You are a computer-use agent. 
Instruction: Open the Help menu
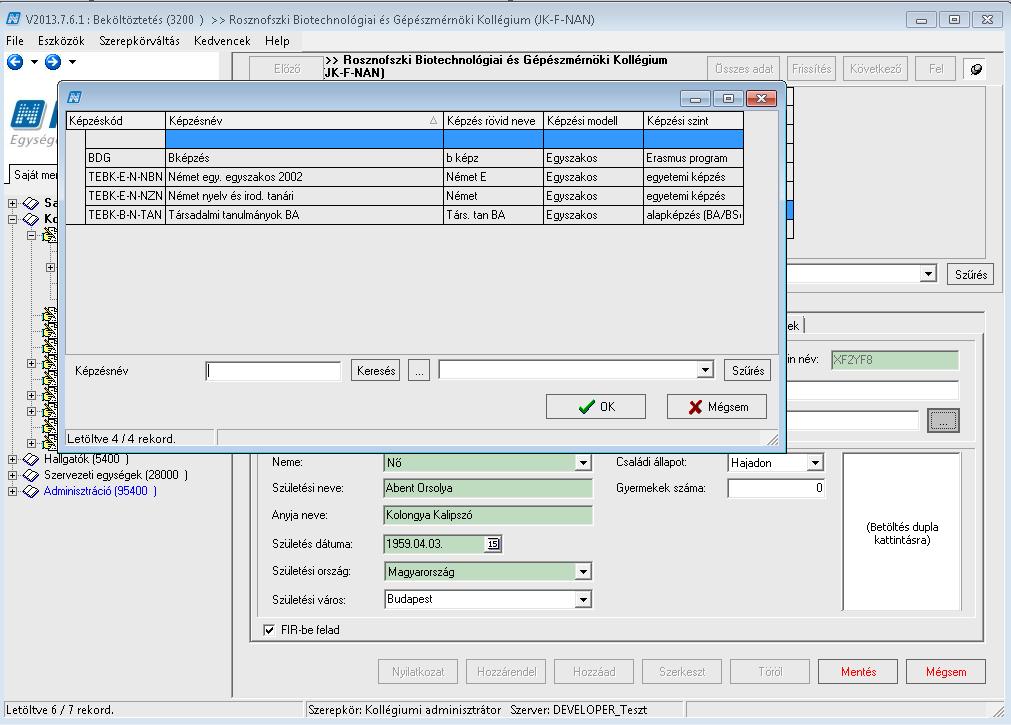point(277,41)
